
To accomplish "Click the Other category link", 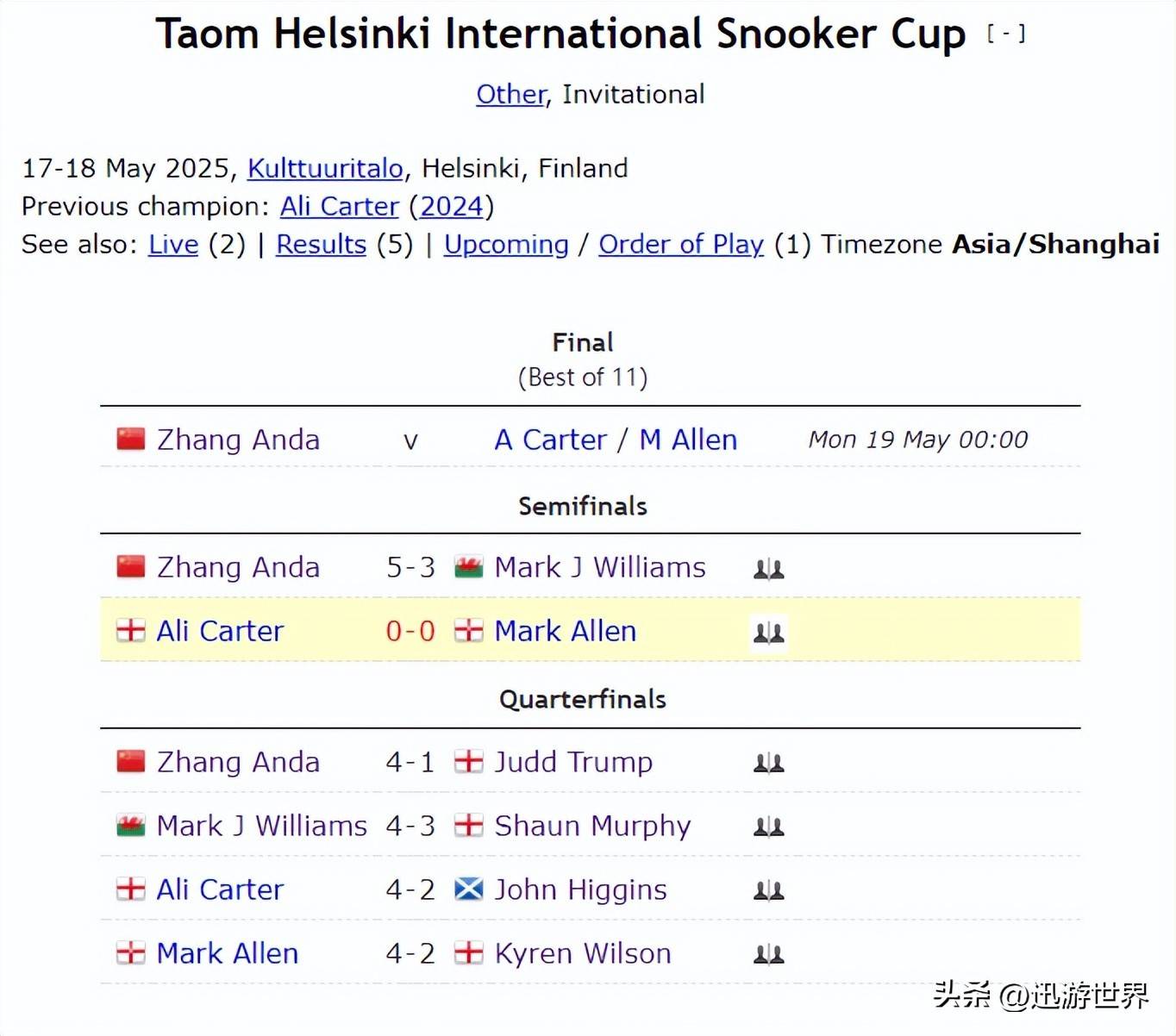I will [x=511, y=94].
